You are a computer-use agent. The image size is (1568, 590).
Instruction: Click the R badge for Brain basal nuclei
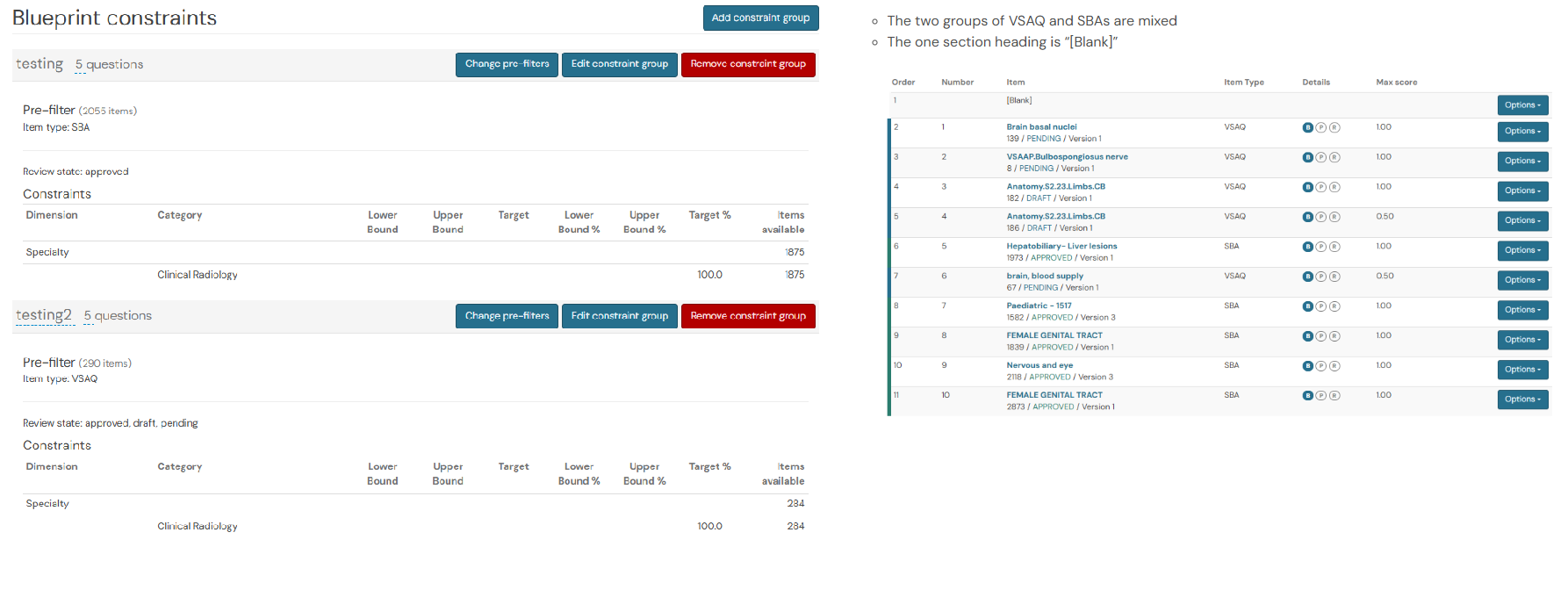[1334, 127]
